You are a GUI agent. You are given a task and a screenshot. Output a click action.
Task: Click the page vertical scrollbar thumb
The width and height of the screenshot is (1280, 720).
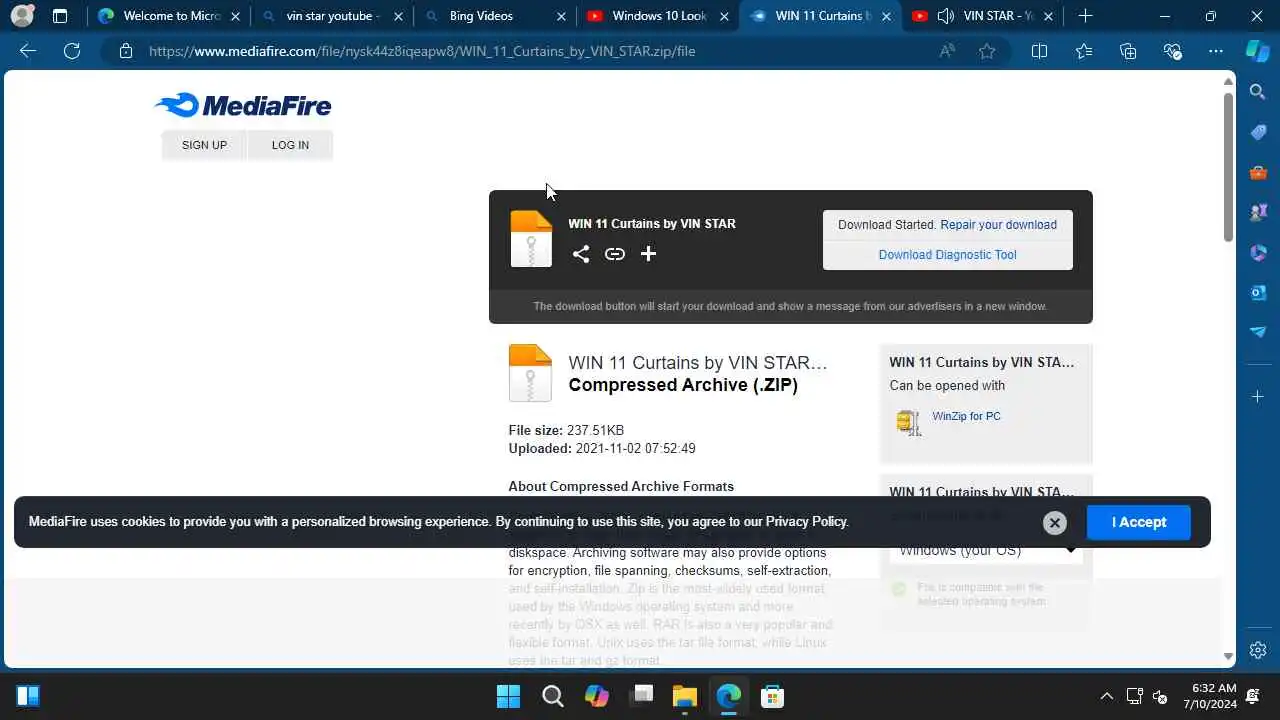click(1229, 165)
